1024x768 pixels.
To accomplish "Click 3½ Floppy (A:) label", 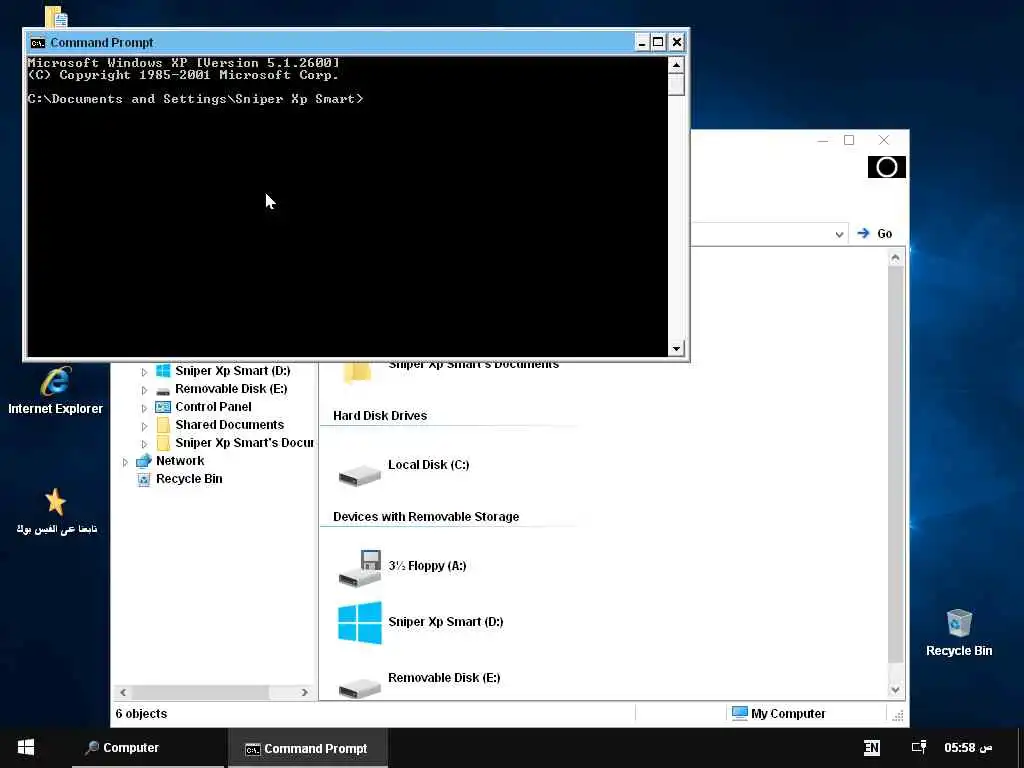I will [x=427, y=566].
